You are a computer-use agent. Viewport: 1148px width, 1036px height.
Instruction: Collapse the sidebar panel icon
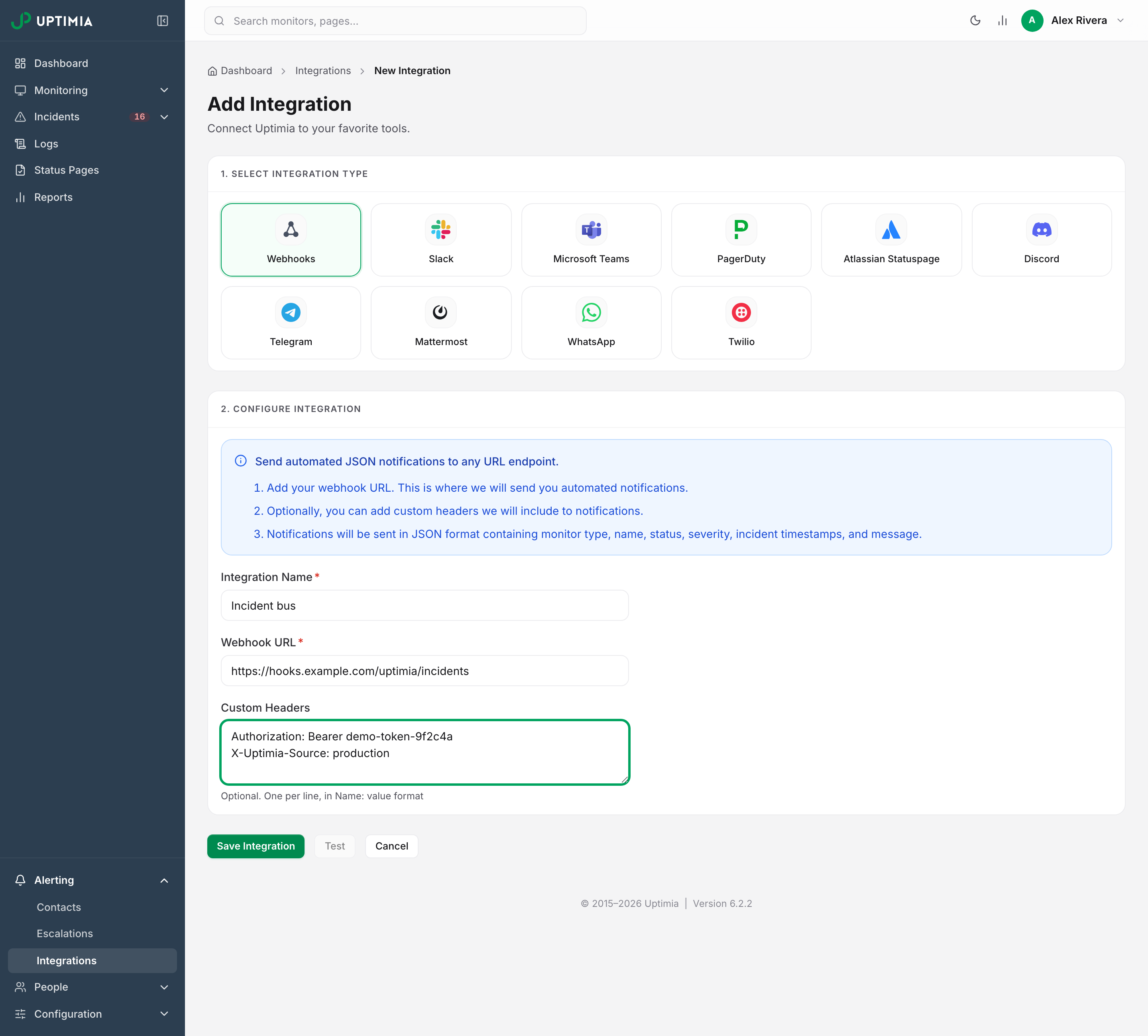point(162,21)
